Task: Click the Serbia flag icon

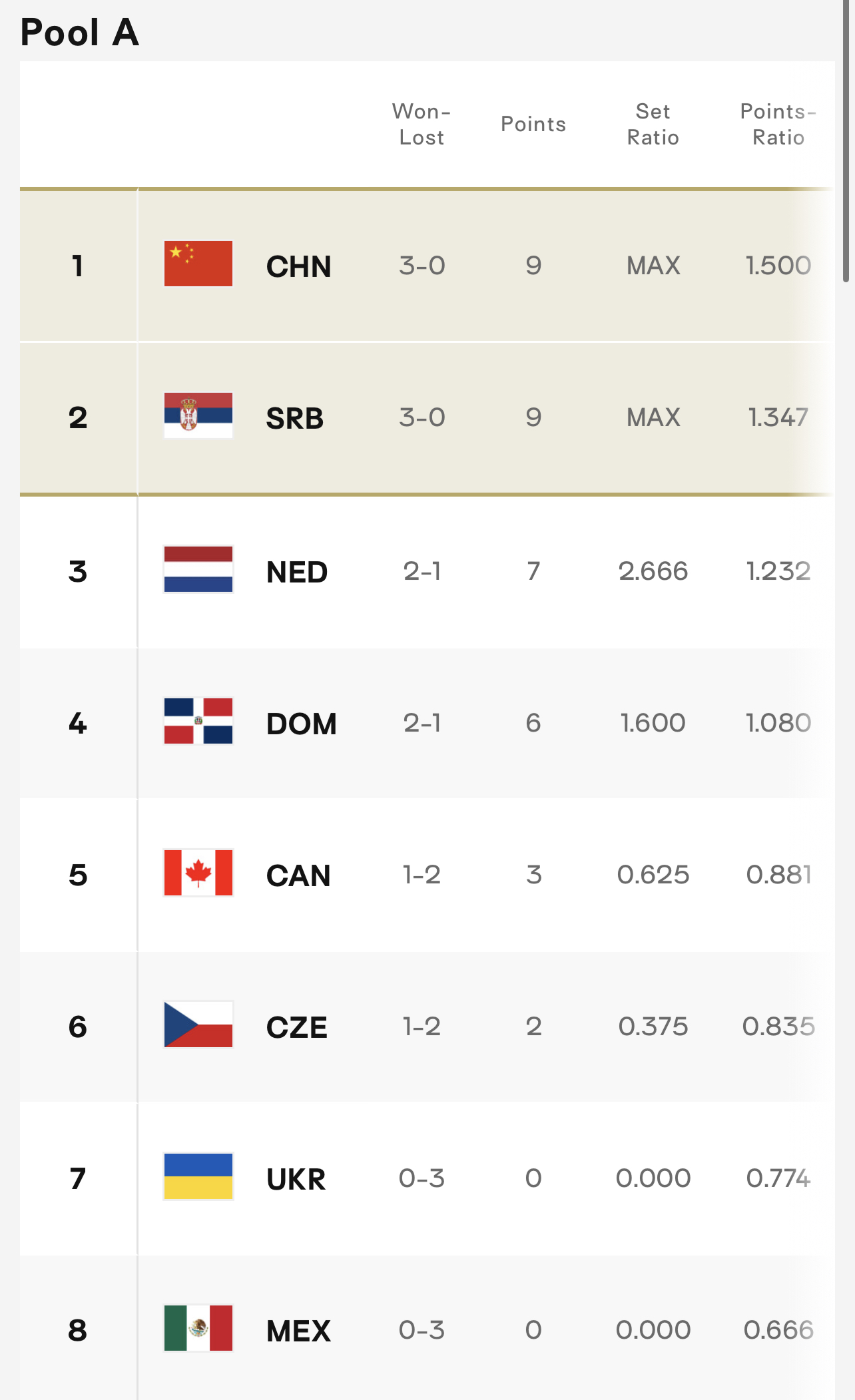Action: pyautogui.click(x=198, y=416)
